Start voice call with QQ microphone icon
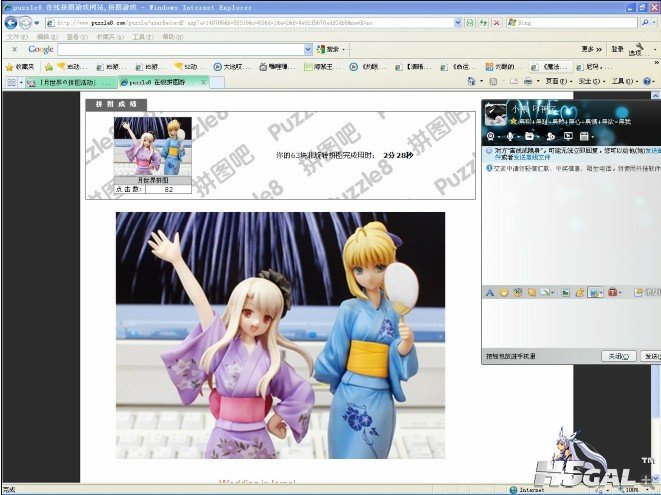661x495 pixels. 510,136
